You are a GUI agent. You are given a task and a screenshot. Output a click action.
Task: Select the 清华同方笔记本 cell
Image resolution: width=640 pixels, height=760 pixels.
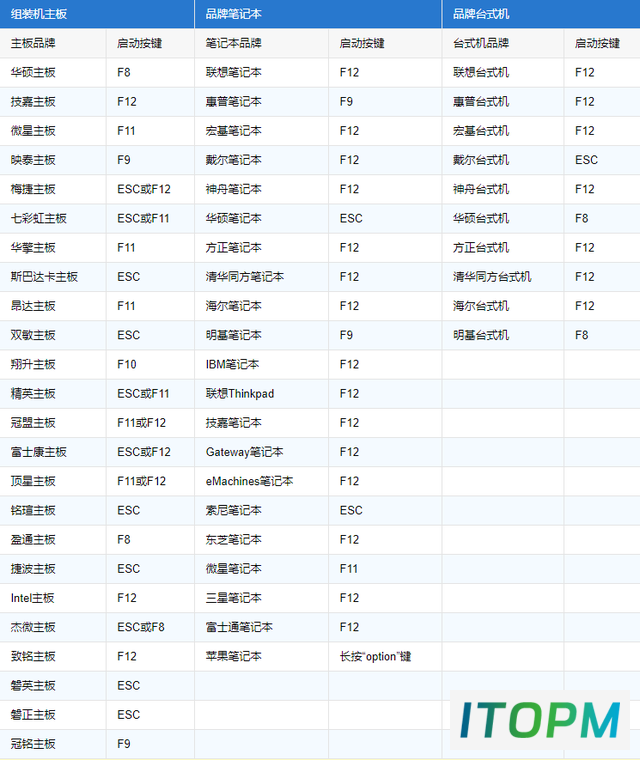(x=261, y=277)
